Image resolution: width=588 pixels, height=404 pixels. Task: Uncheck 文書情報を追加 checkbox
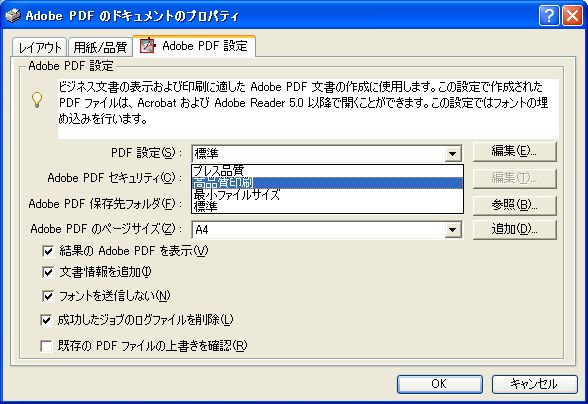(48, 272)
